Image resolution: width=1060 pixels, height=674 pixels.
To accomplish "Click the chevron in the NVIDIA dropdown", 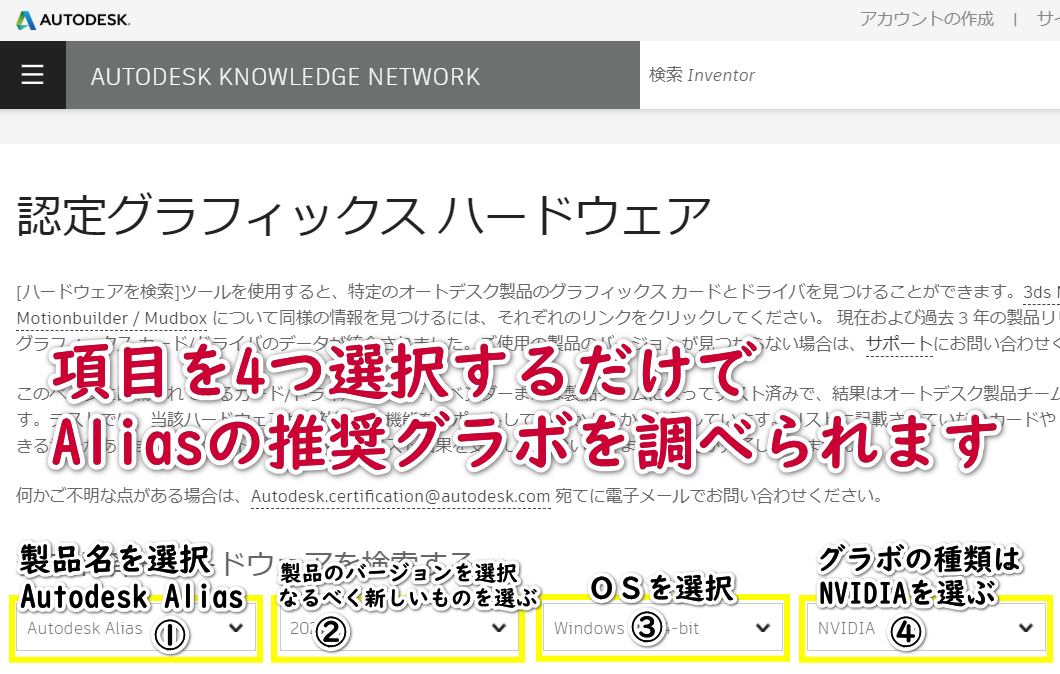I will click(x=1026, y=628).
